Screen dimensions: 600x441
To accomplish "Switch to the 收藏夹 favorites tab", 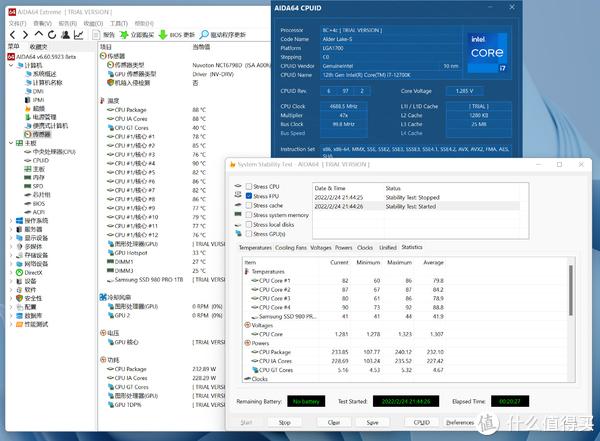I will (x=39, y=47).
